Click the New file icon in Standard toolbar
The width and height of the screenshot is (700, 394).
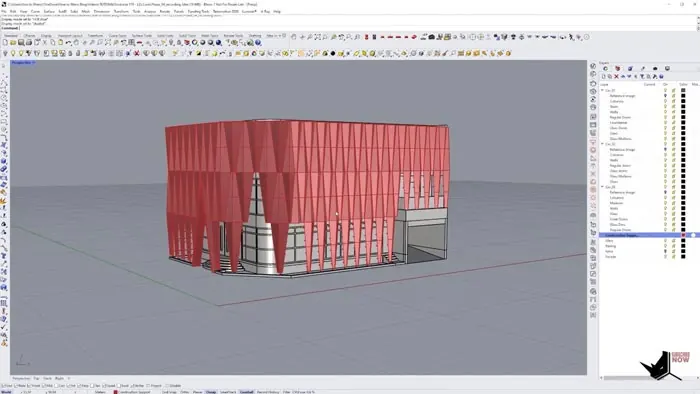pos(5,43)
